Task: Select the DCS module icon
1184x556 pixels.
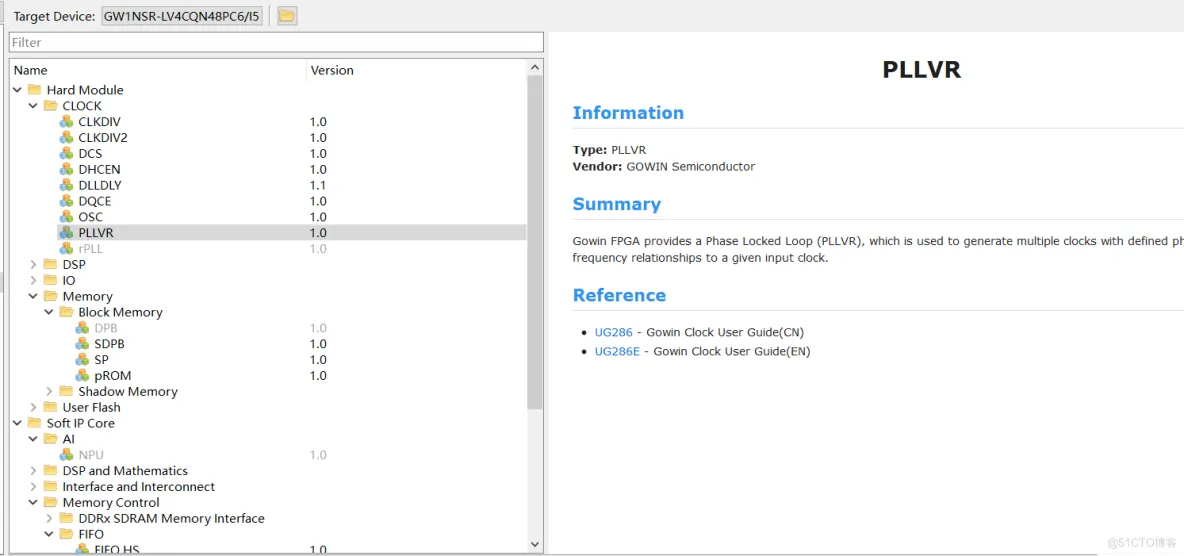Action: (66, 153)
